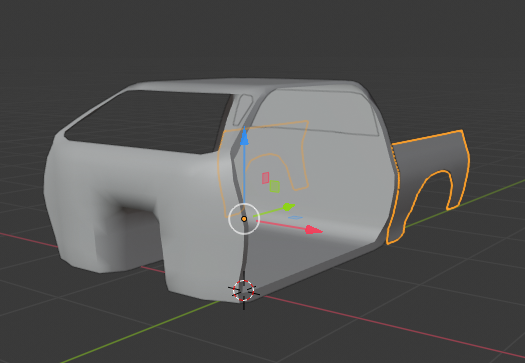Screen dimensions: 525x363
Task: Select the green square plane handle of gizmo
Action: (275, 187)
